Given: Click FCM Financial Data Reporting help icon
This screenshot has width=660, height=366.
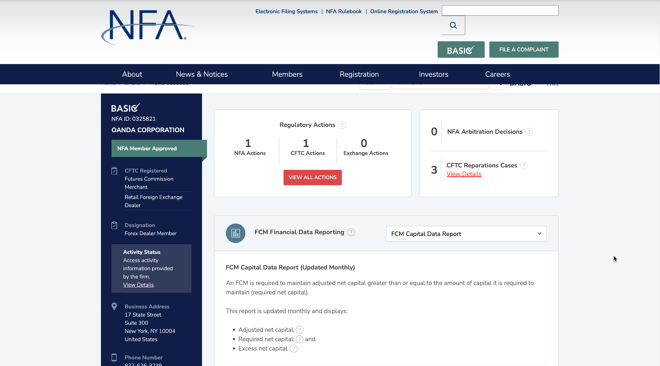Looking at the screenshot, I should click(351, 232).
